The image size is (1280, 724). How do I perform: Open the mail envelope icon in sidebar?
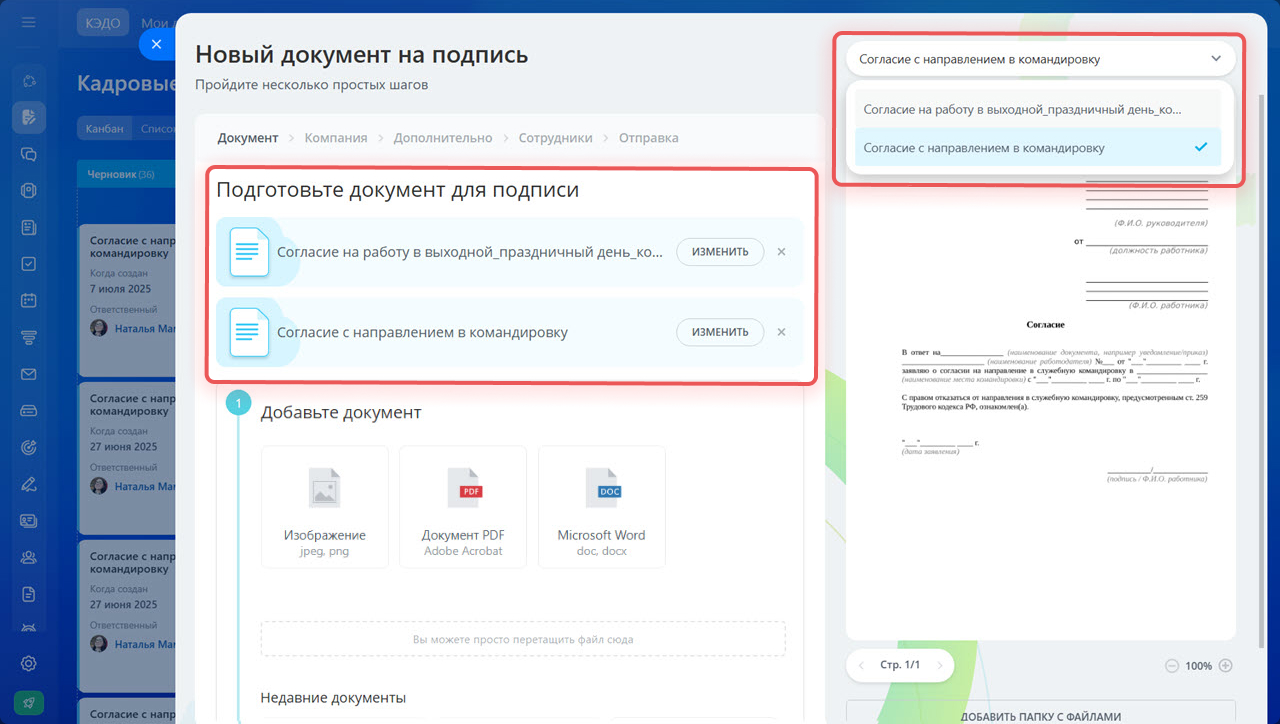click(29, 374)
